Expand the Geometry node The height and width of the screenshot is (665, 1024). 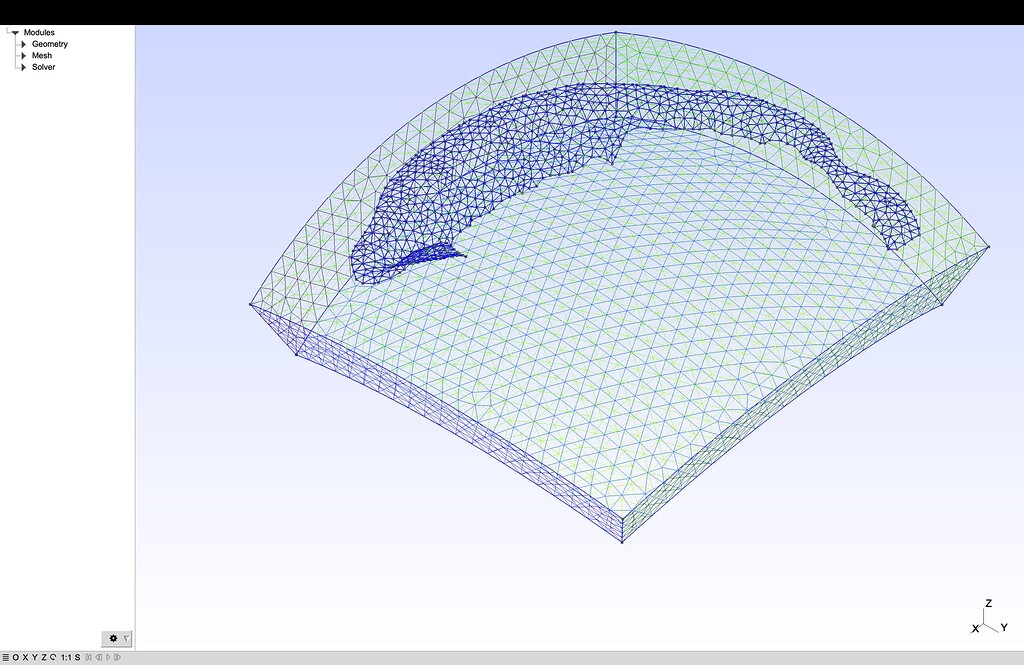click(x=23, y=44)
